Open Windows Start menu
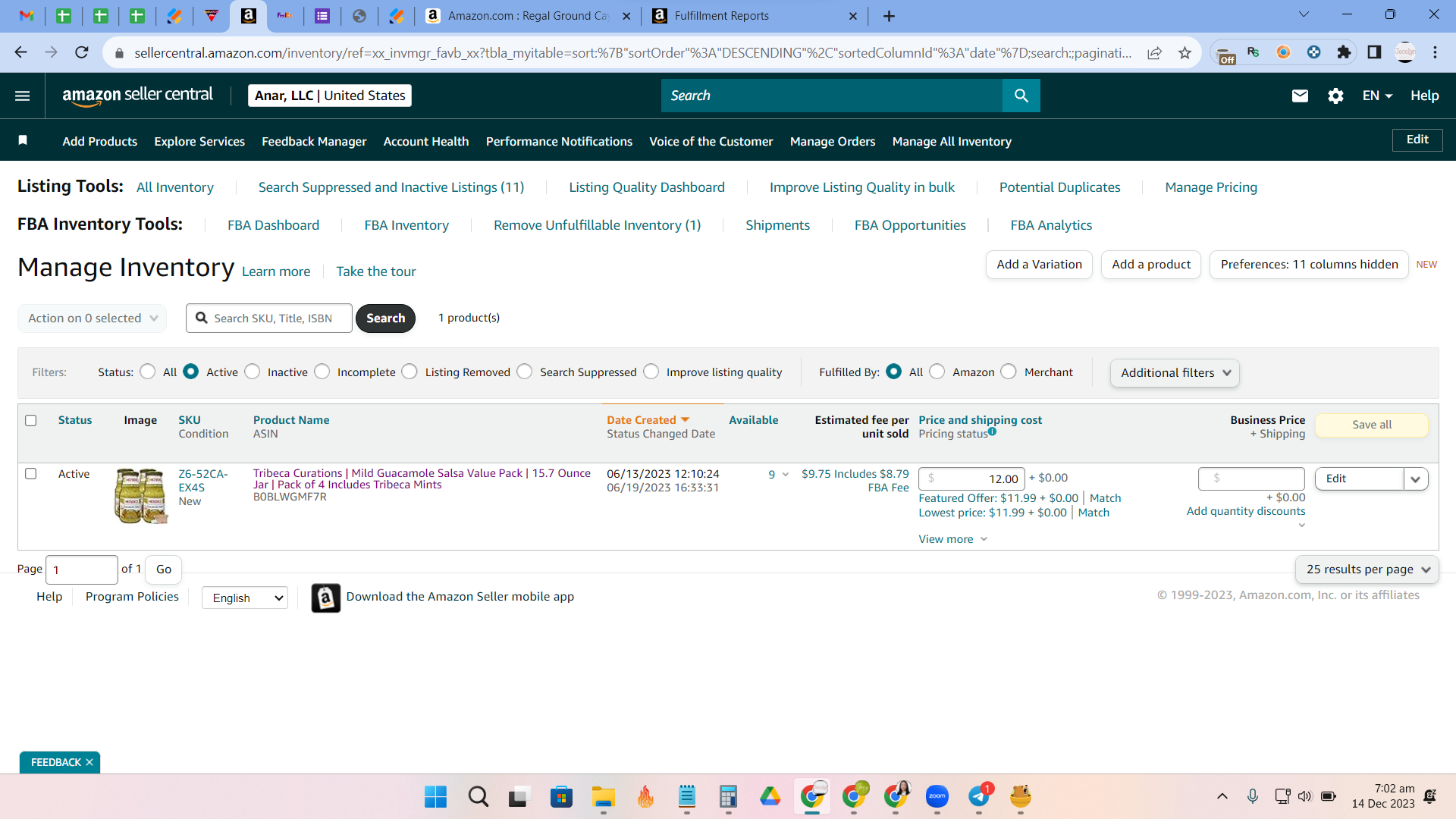This screenshot has width=1456, height=819. pos(435,796)
